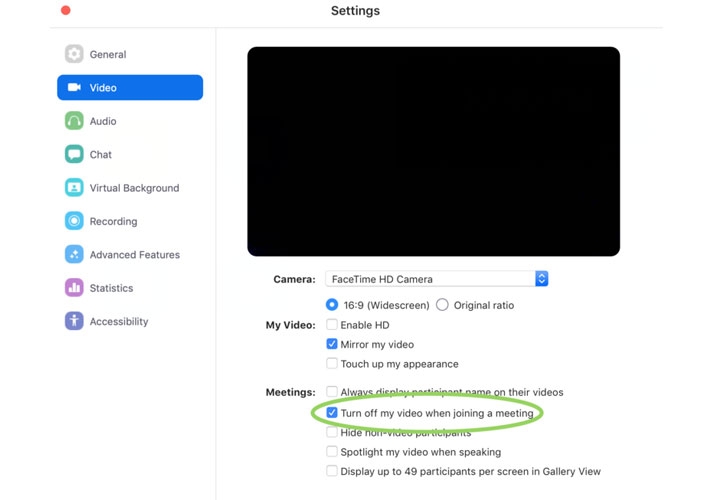Screen dimensions: 728x500
Task: Click the black camera preview area
Action: pyautogui.click(x=433, y=151)
